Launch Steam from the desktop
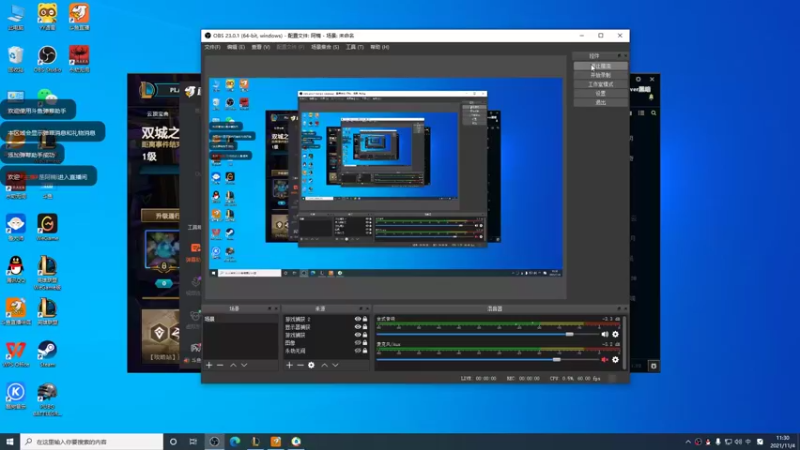This screenshot has width=800, height=450. coord(47,354)
